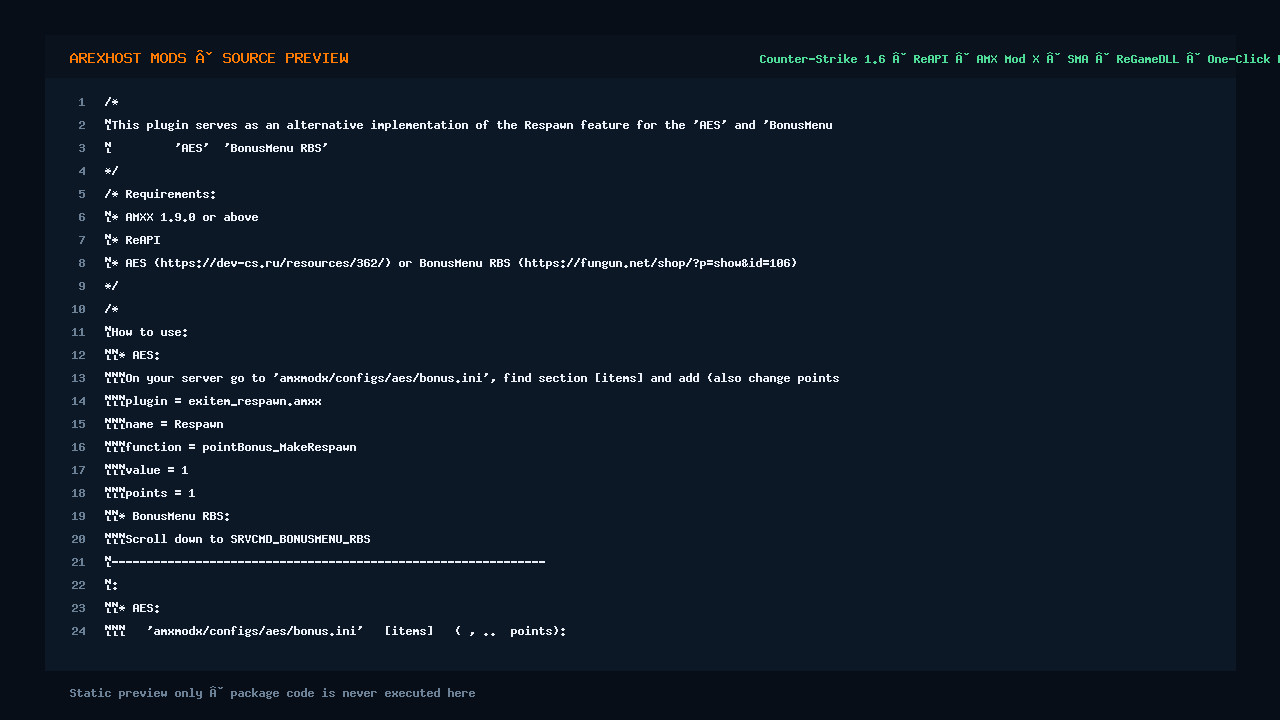Click the line 'points = 1'

(x=150, y=493)
